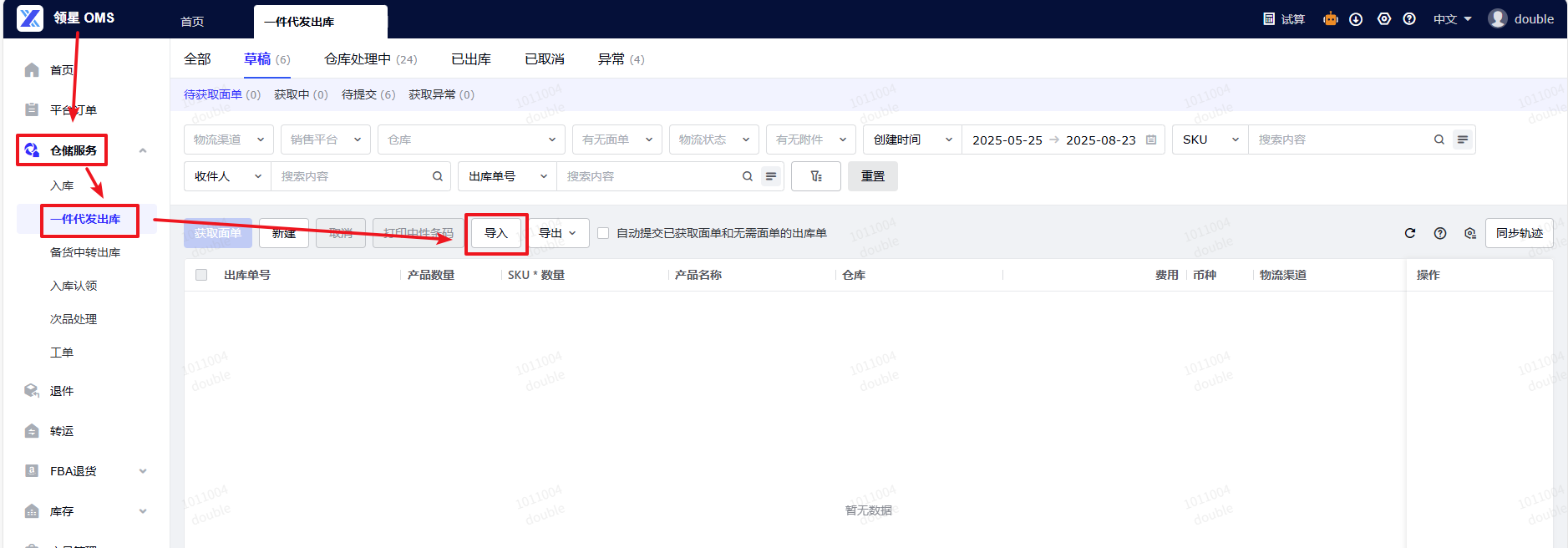Select the 获取异常 sub-filter
This screenshot has height=548, width=1568.
(x=441, y=94)
